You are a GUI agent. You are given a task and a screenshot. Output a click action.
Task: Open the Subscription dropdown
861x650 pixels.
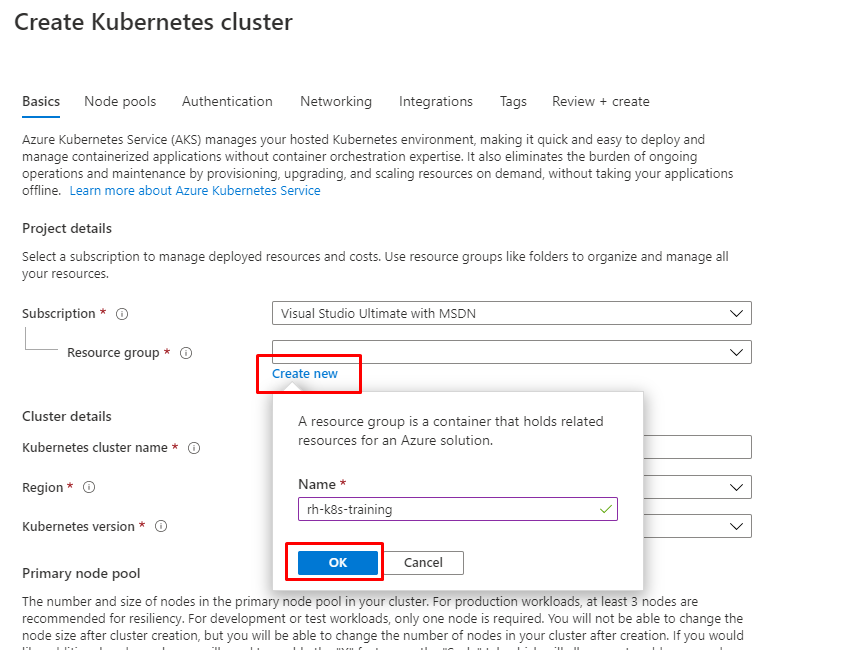click(512, 313)
